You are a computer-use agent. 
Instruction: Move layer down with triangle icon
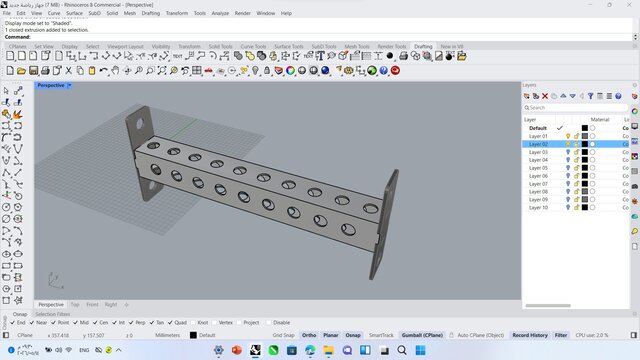573,96
